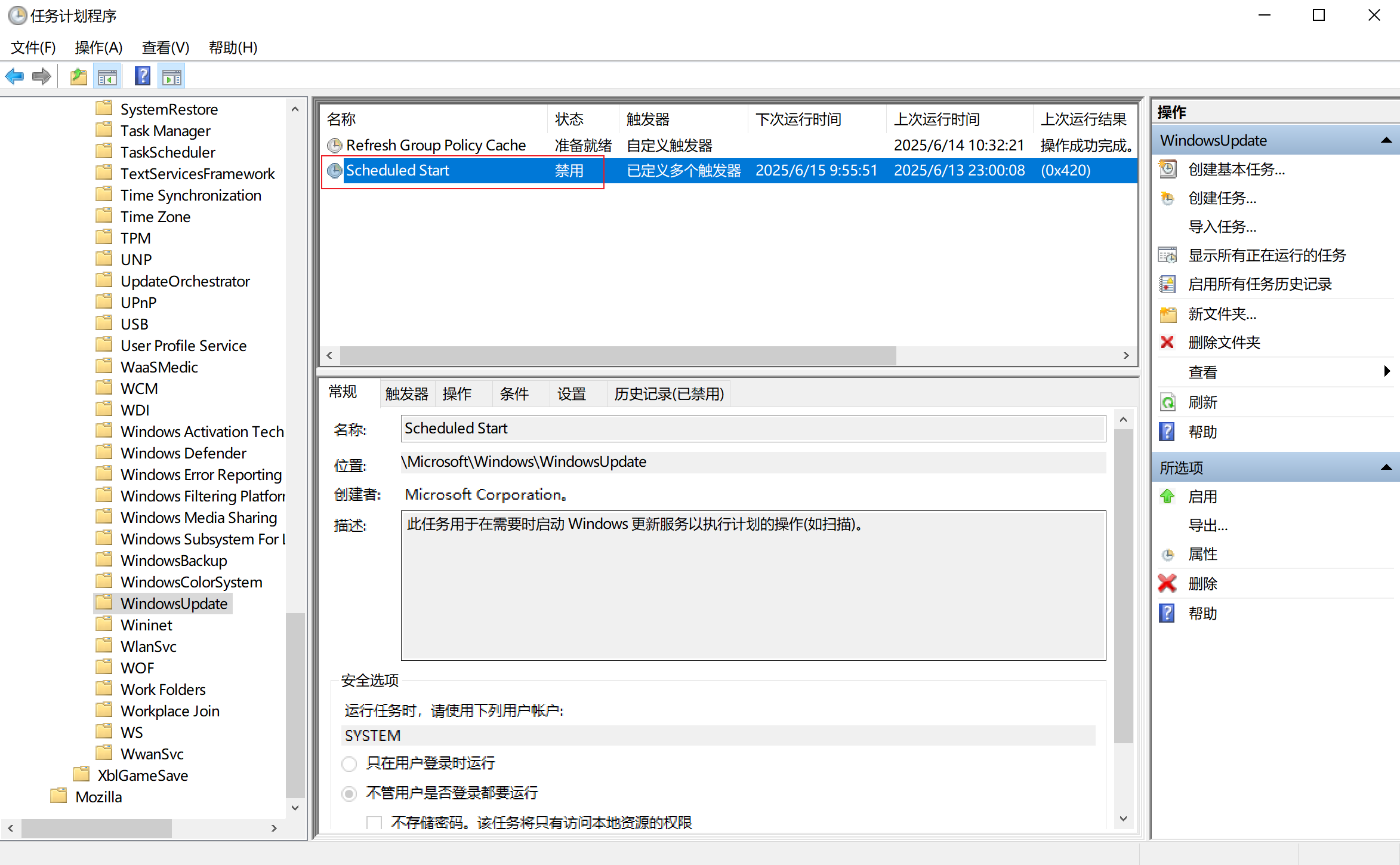Click Import Task (导入任务...) link

[x=1222, y=227]
